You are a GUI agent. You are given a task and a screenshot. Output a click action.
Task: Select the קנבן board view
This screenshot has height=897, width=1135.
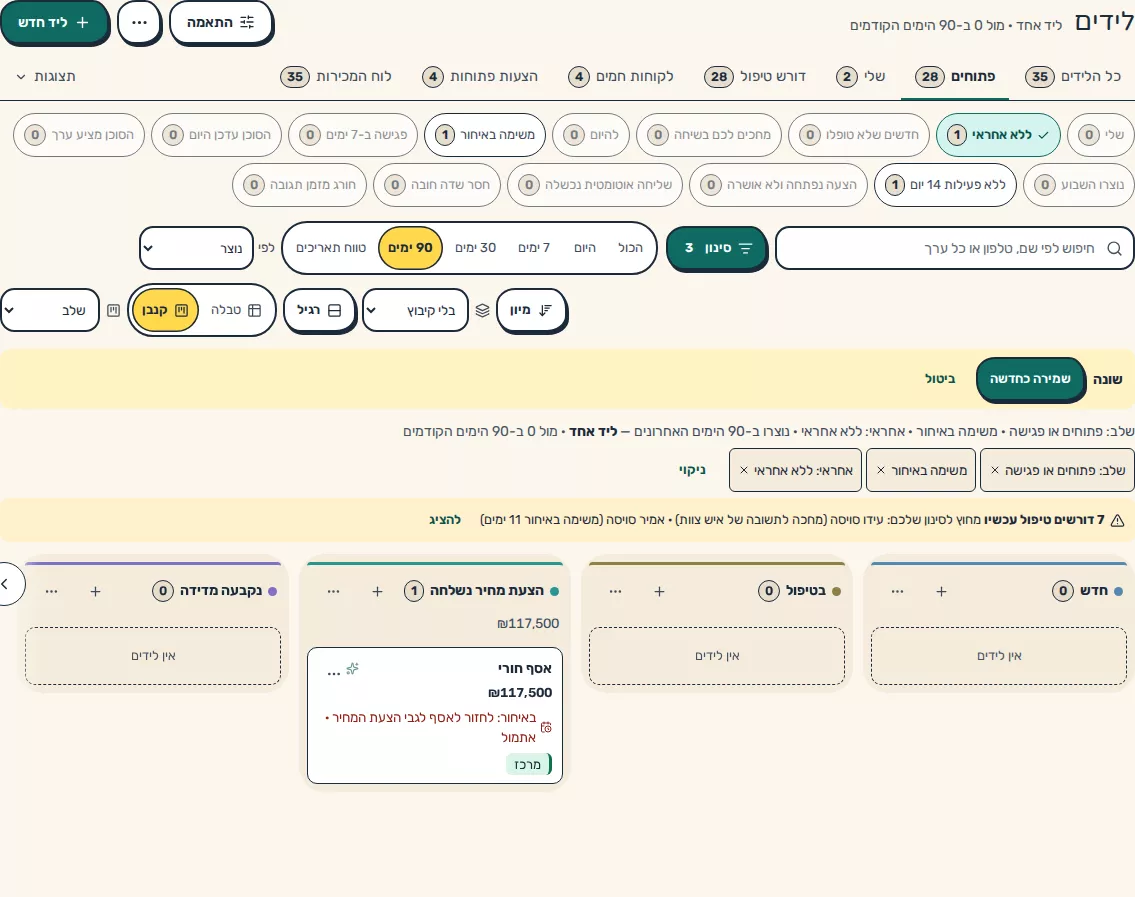click(165, 310)
